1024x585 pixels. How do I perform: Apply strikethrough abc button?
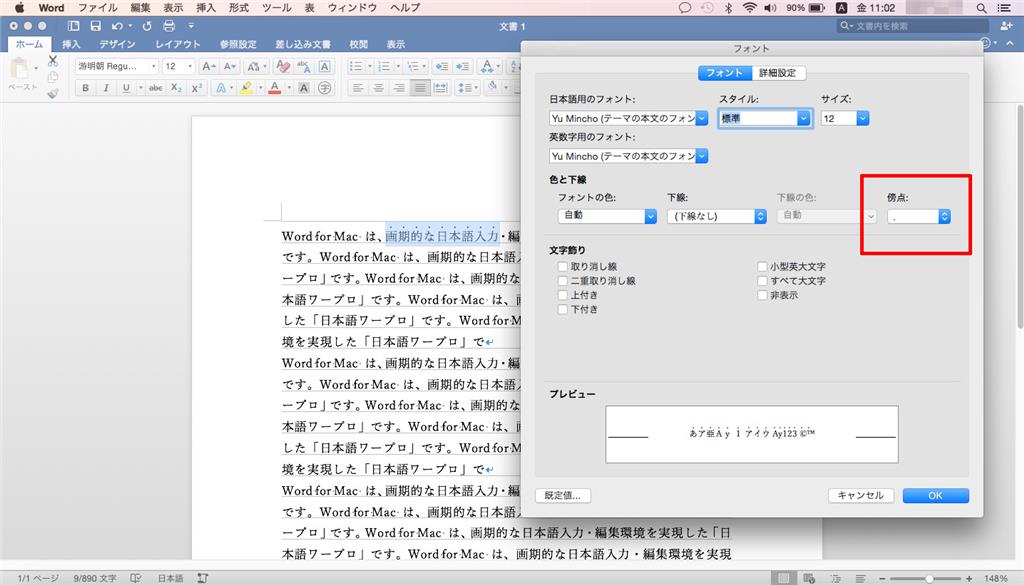click(x=155, y=87)
